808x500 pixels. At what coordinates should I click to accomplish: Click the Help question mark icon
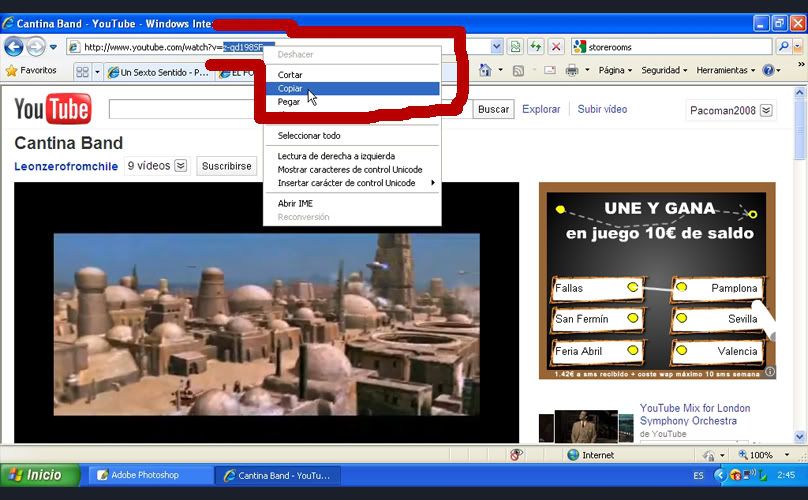point(768,70)
